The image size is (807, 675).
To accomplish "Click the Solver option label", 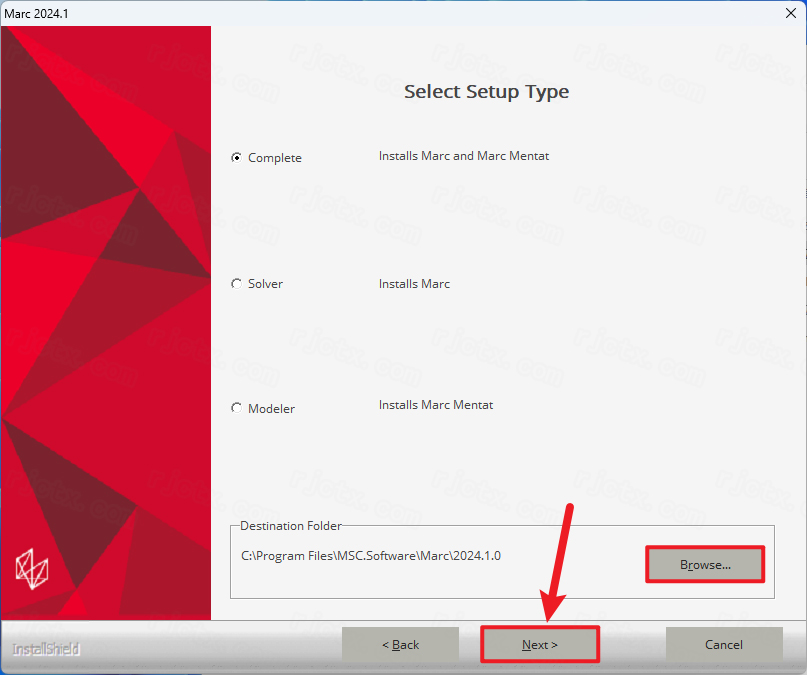I will coord(266,283).
